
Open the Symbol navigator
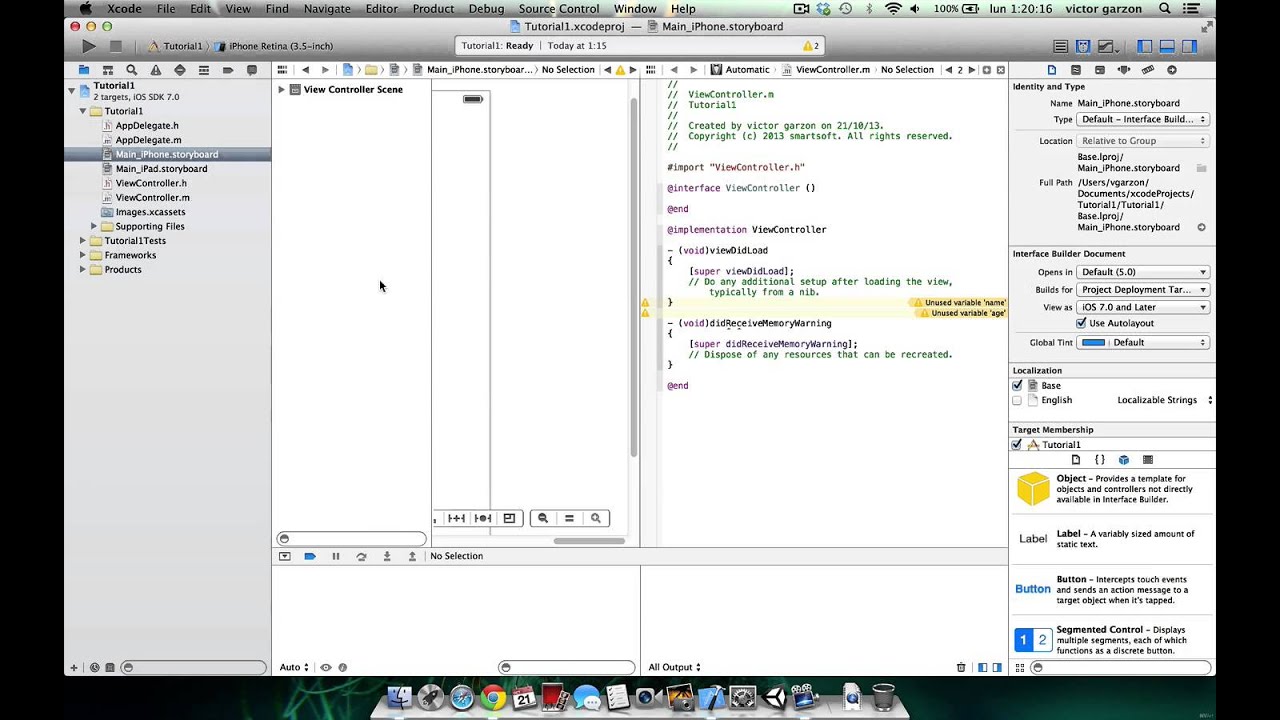[107, 70]
